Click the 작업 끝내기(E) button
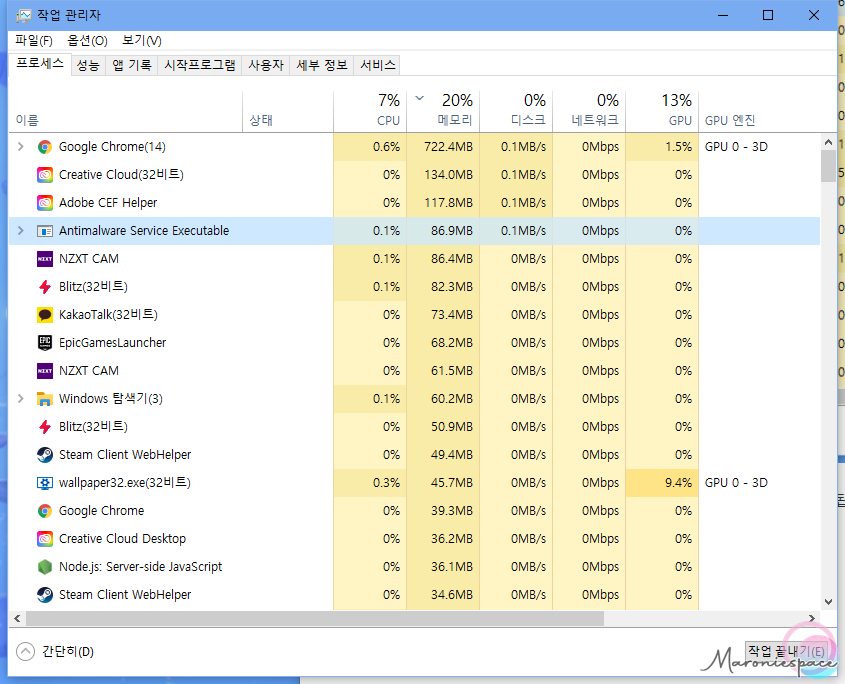 (x=786, y=652)
